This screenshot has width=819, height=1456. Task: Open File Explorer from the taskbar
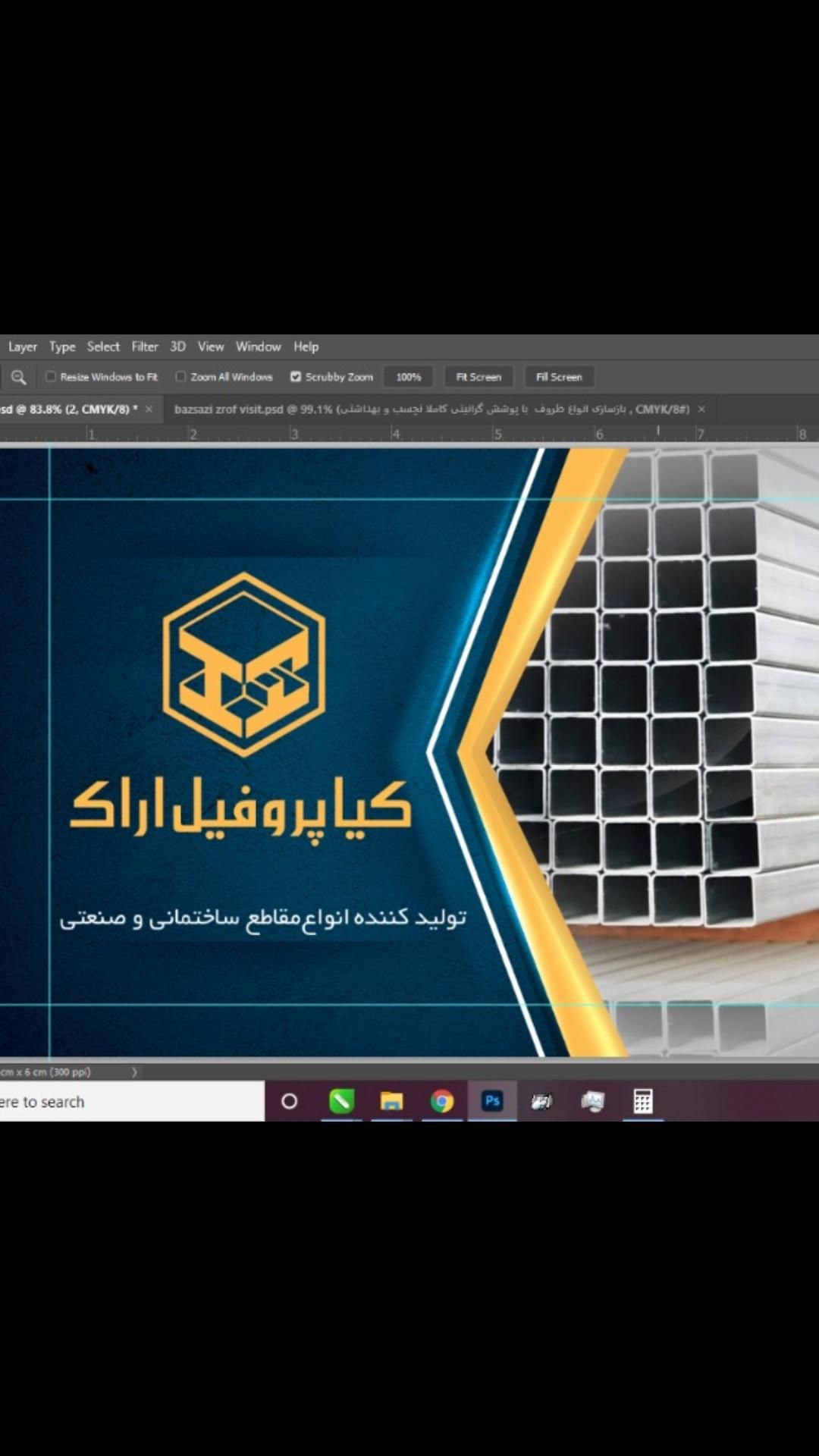tap(391, 1101)
